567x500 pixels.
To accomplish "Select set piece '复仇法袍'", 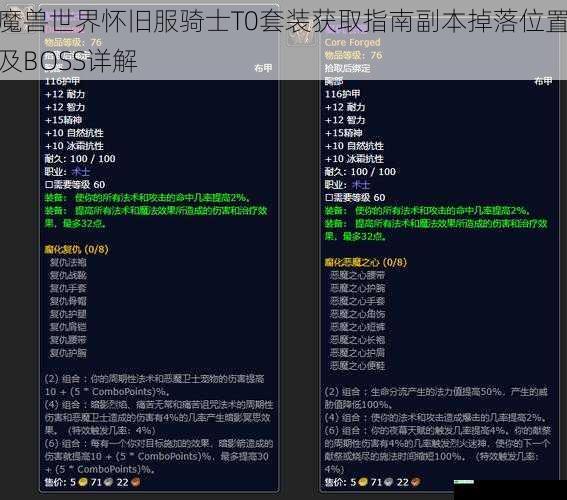I will pos(68,262).
